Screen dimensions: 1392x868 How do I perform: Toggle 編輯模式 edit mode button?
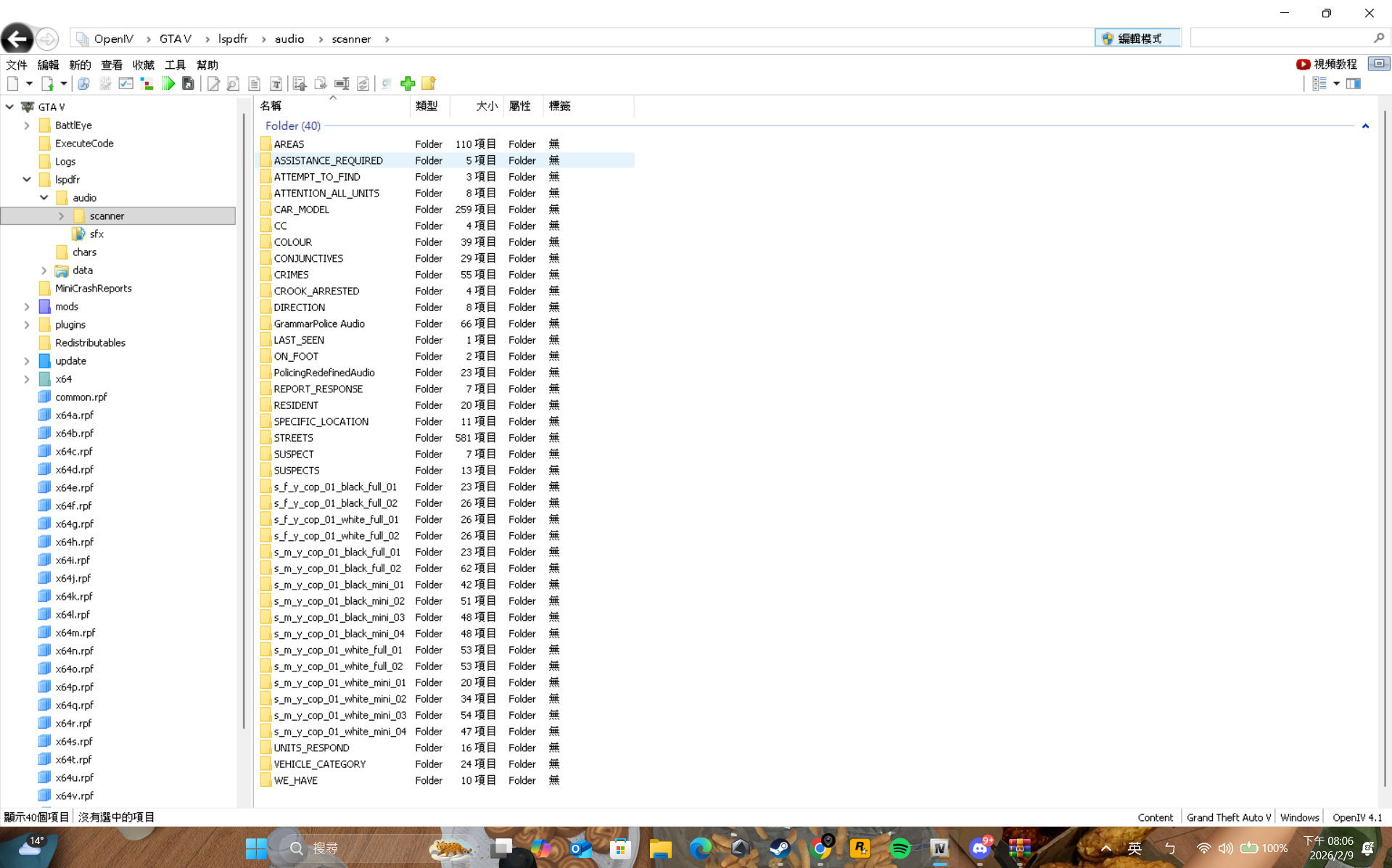point(1137,38)
